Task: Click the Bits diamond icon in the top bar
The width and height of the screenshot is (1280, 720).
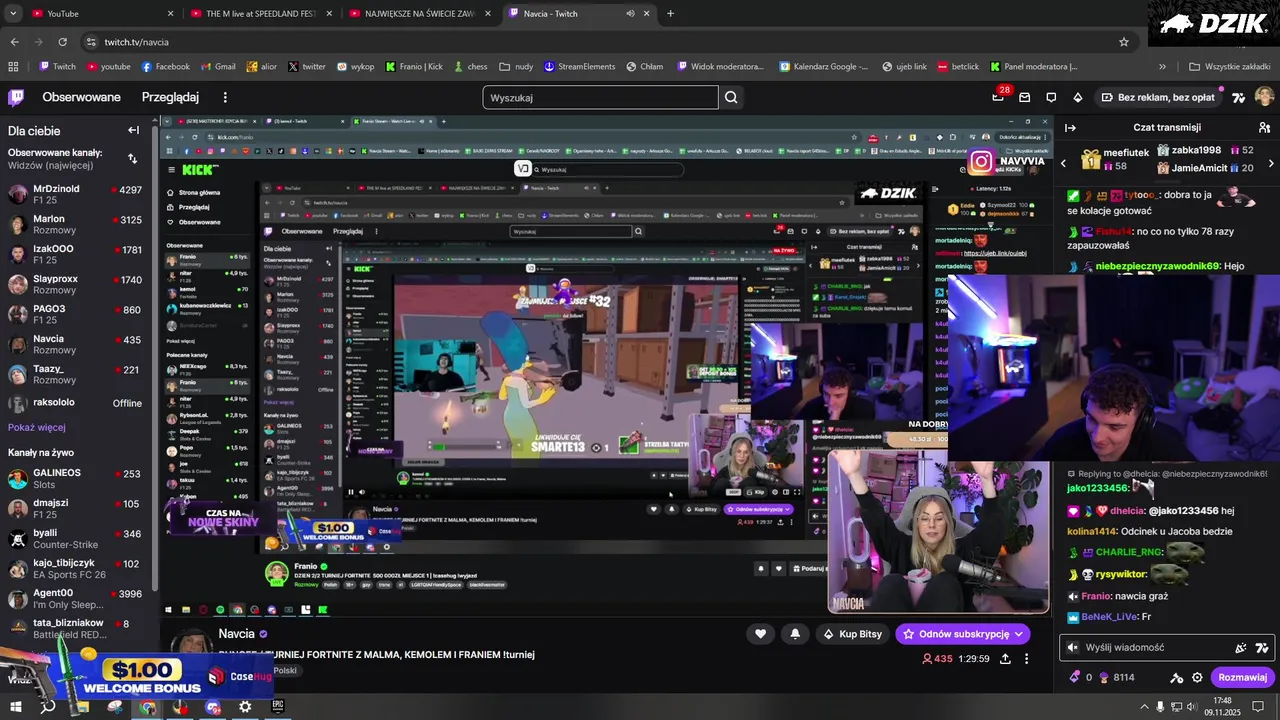Action: point(1077,97)
